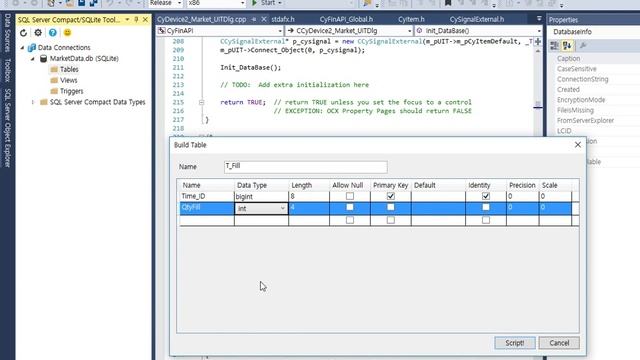This screenshot has height=360, width=640.
Task: Select the Data Connections node icon
Action: (31, 48)
